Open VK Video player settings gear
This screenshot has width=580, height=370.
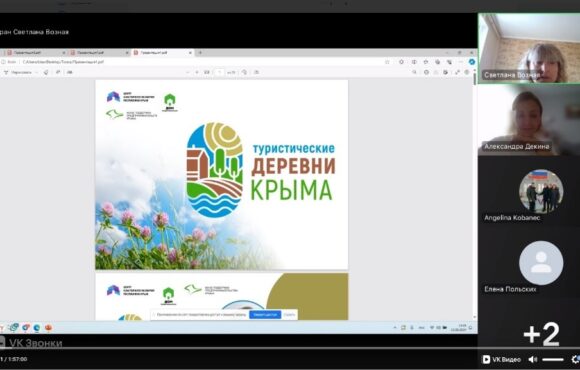[576, 359]
